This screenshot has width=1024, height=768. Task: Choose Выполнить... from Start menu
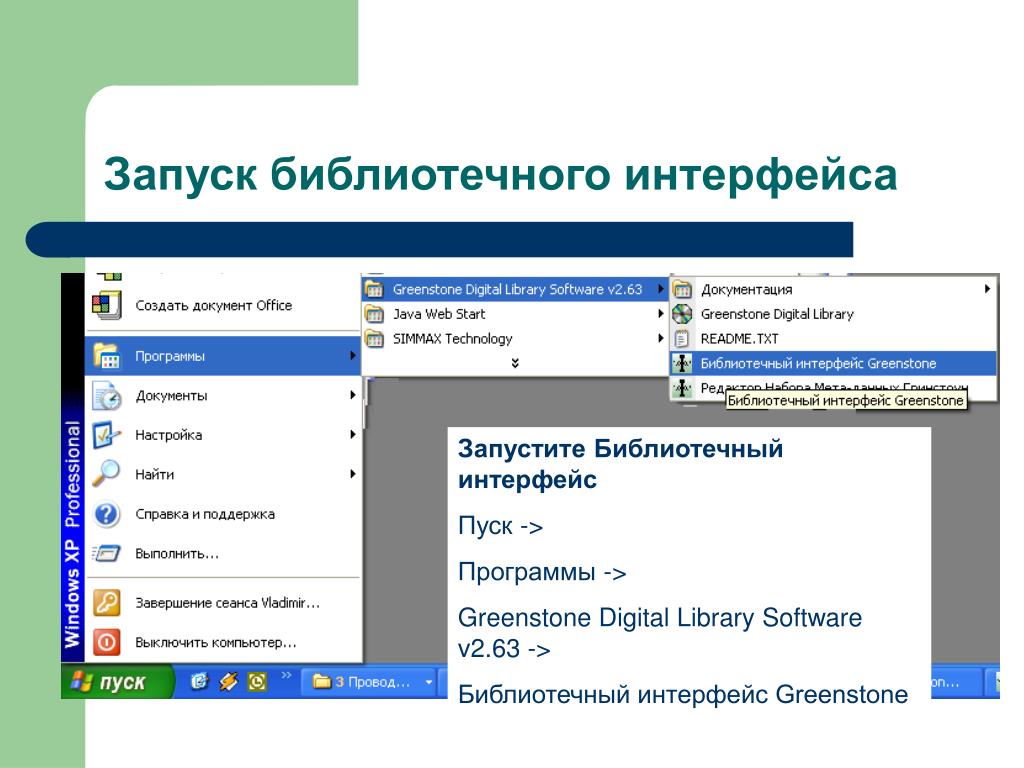click(x=223, y=554)
